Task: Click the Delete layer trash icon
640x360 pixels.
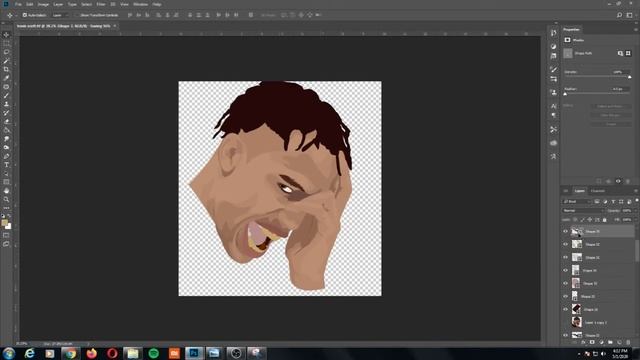Action: point(628,342)
